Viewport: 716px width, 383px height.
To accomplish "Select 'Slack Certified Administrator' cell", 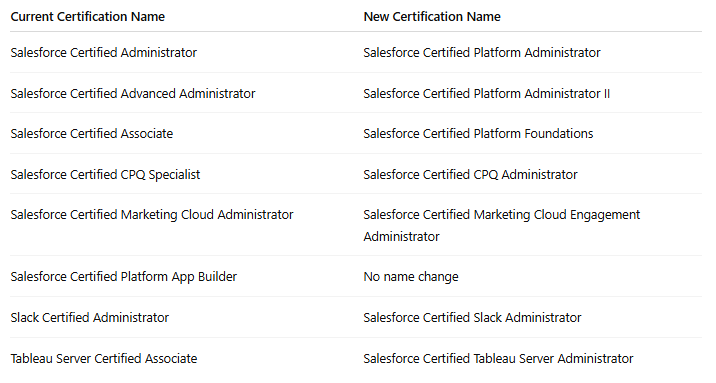I will click(90, 318).
